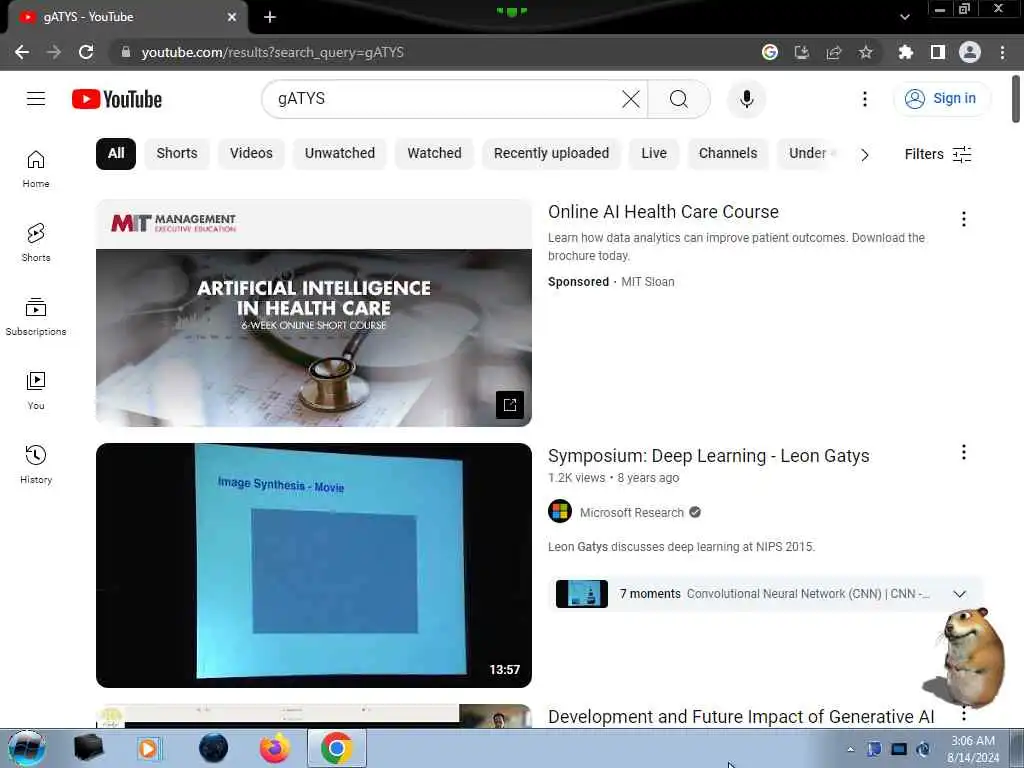Image resolution: width=1024 pixels, height=768 pixels.
Task: Open Chrome extensions puzzle icon
Action: tap(905, 52)
